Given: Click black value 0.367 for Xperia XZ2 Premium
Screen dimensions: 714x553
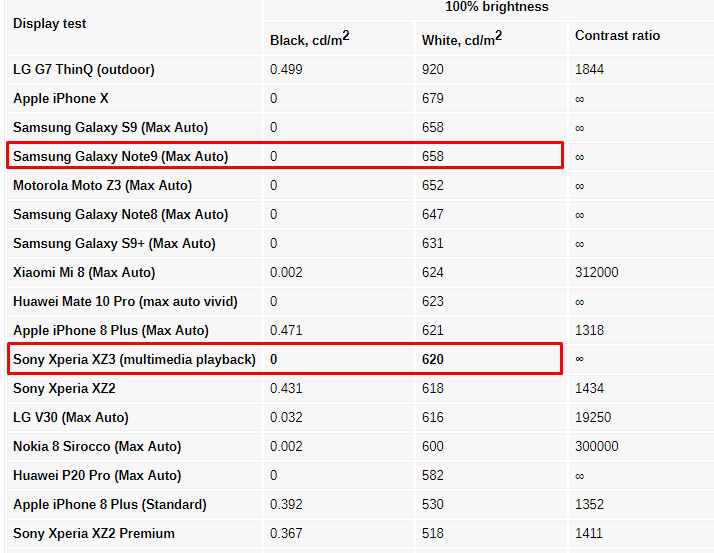Looking at the screenshot, I should click(286, 533).
